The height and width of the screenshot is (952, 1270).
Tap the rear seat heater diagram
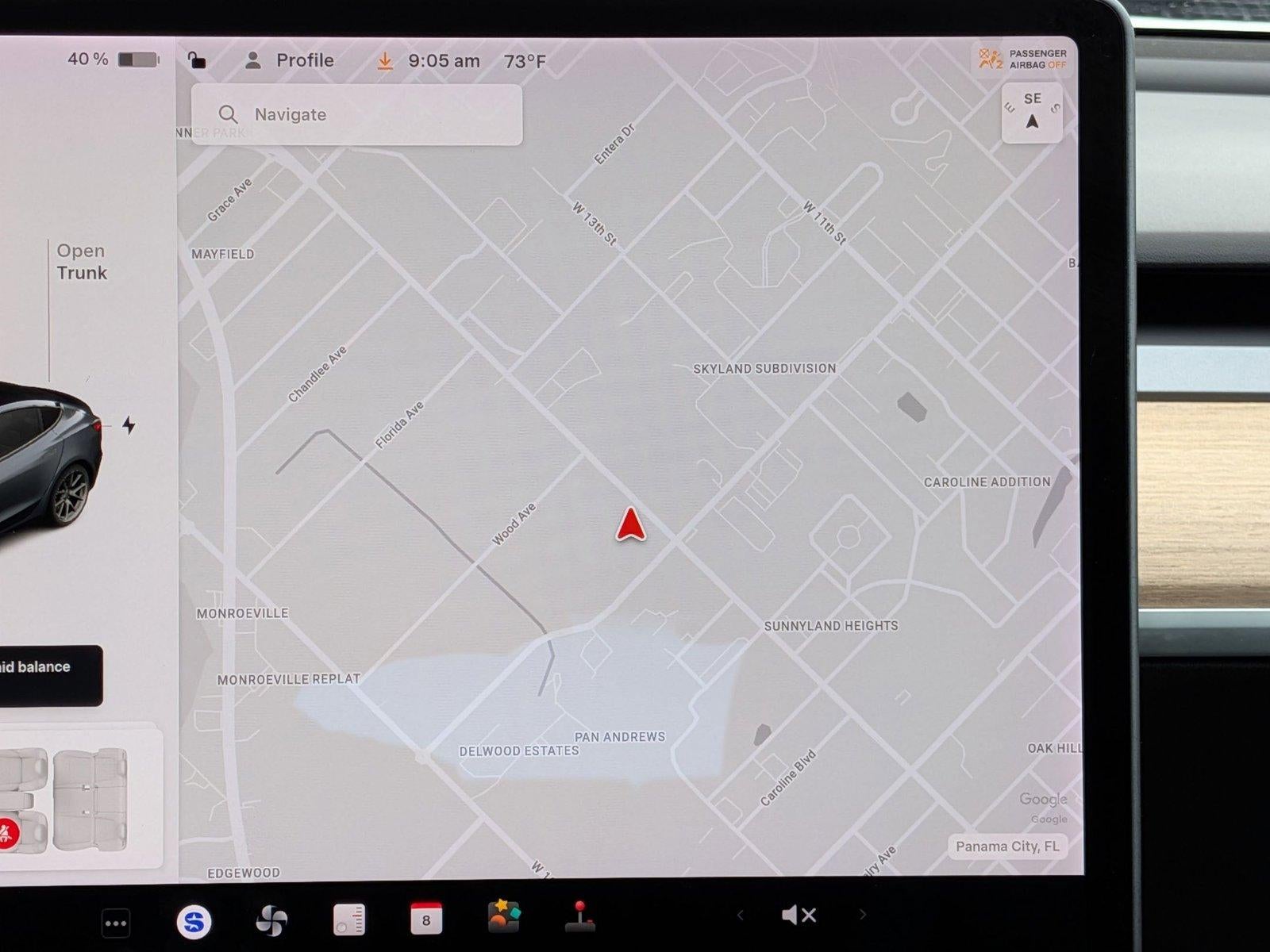(90, 800)
